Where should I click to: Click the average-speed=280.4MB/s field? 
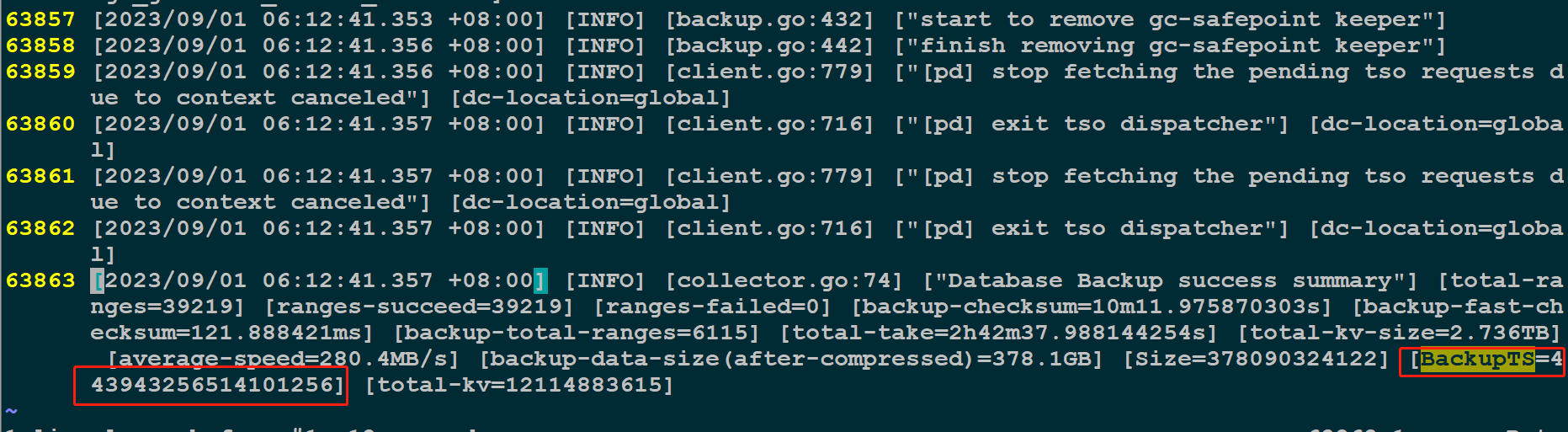click(x=284, y=360)
